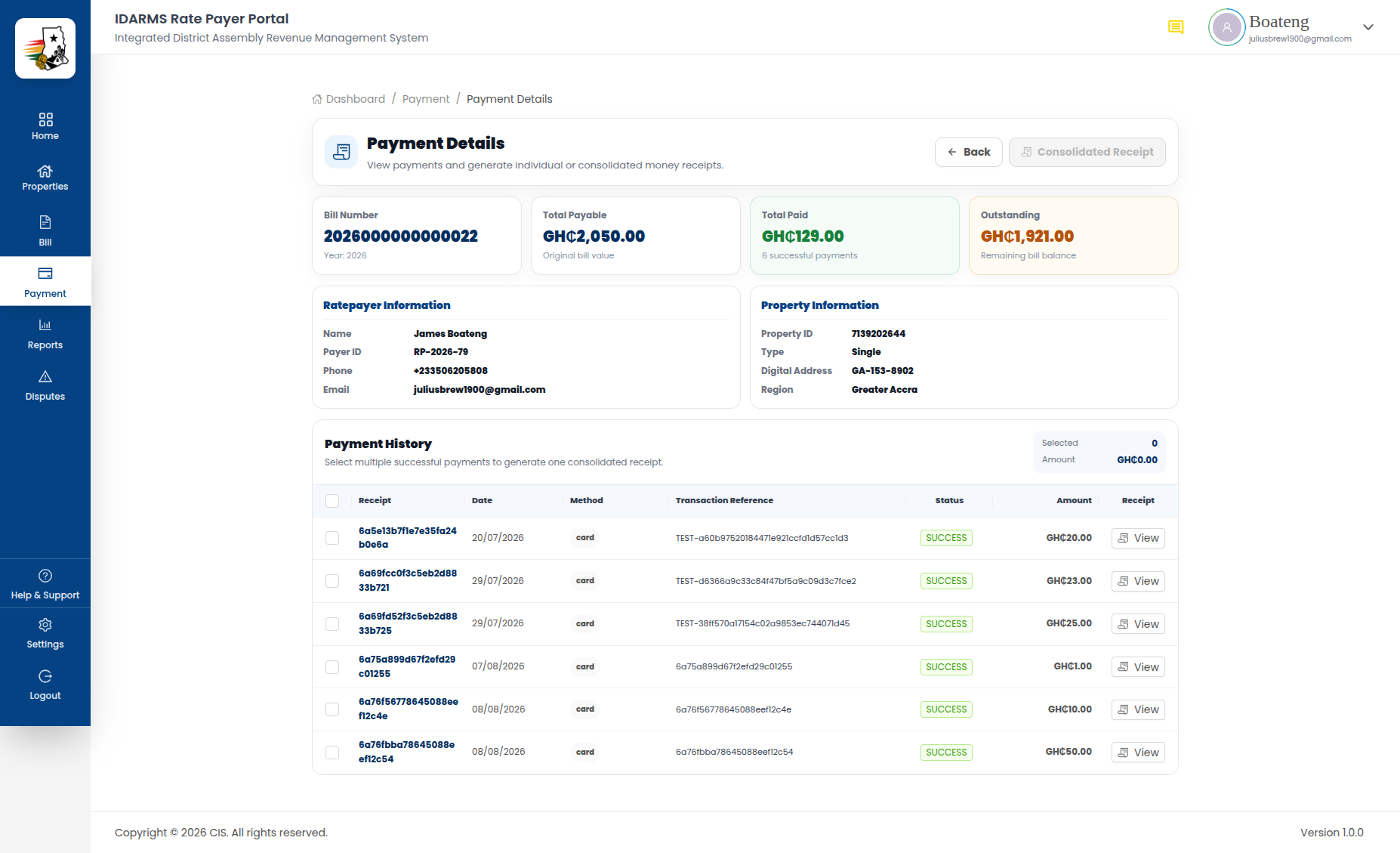Click Version 1.0.0 in footer
The image size is (1400, 853).
click(x=1332, y=833)
